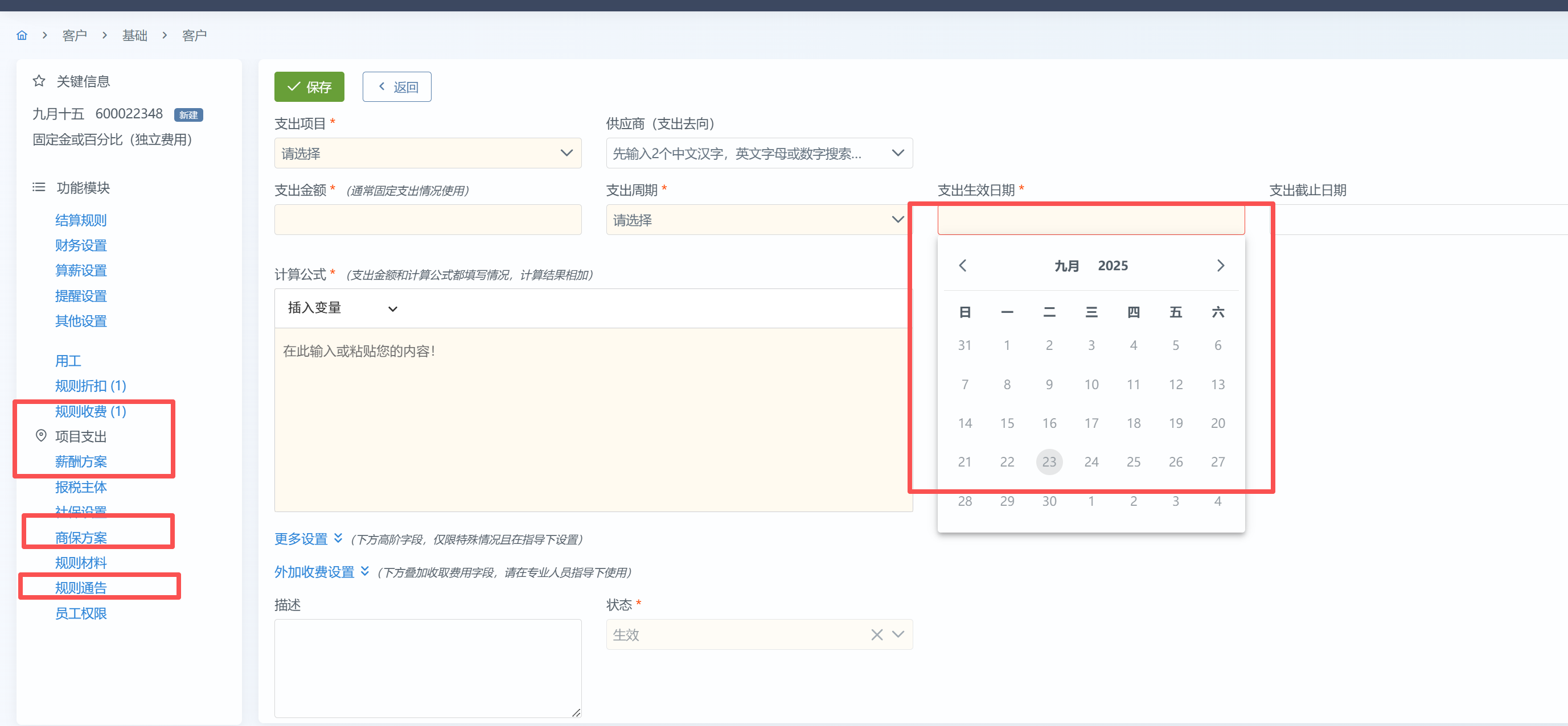Viewport: 1568px width, 726px height.
Task: Open the 插入变量 dropdown
Action: (342, 308)
